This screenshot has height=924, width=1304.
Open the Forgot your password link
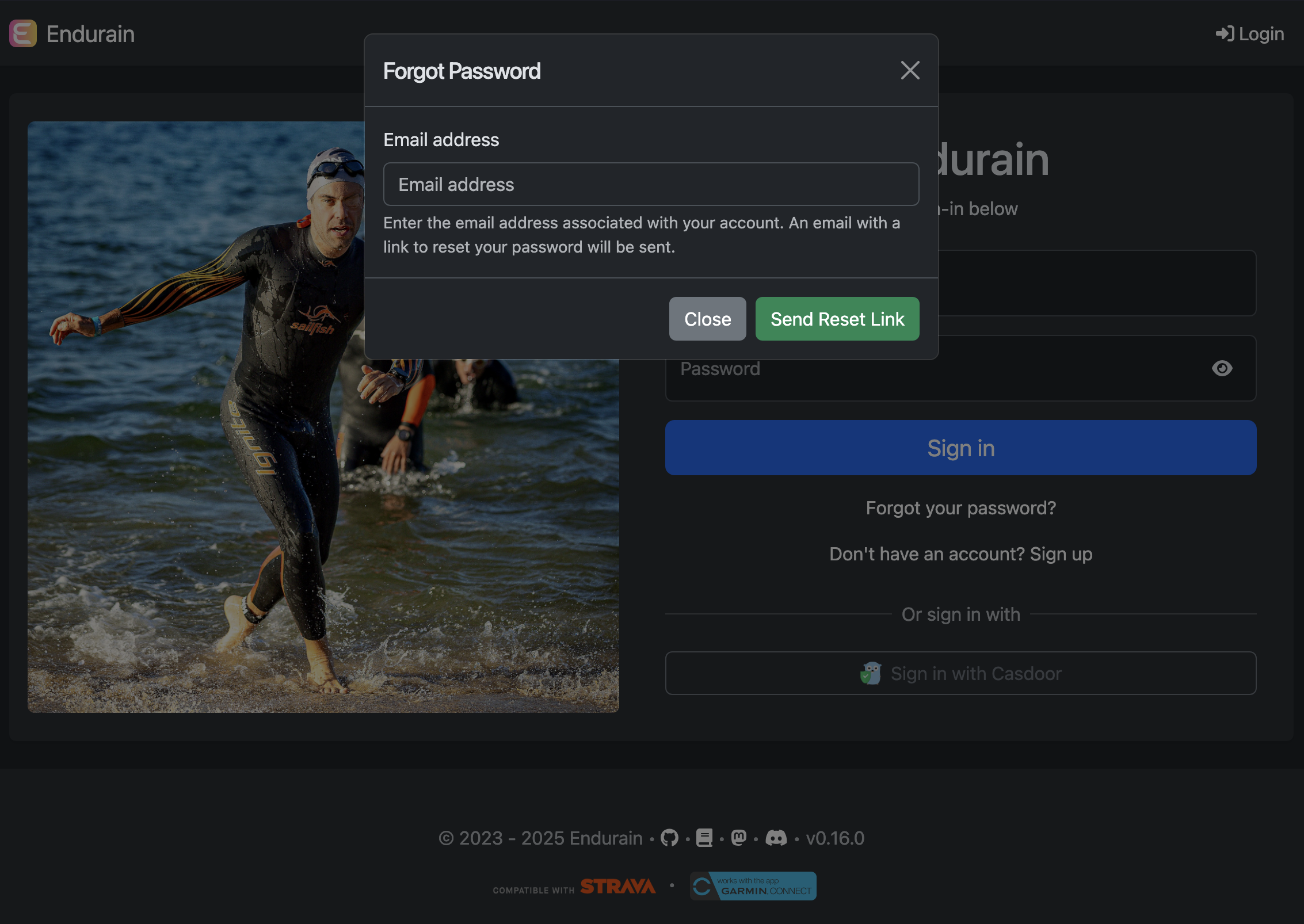point(960,508)
